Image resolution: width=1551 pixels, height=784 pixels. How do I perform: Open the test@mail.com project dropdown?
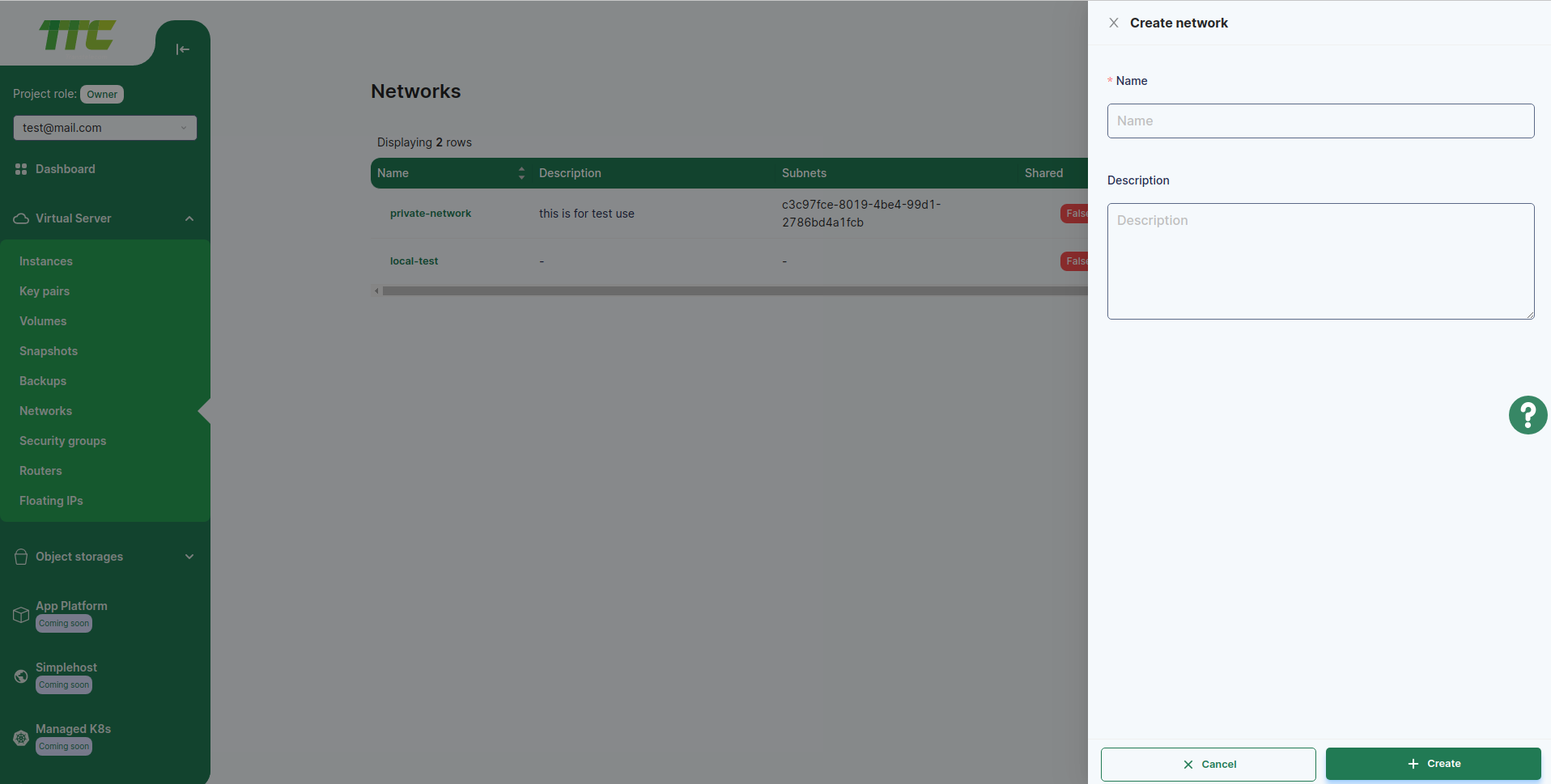[104, 128]
